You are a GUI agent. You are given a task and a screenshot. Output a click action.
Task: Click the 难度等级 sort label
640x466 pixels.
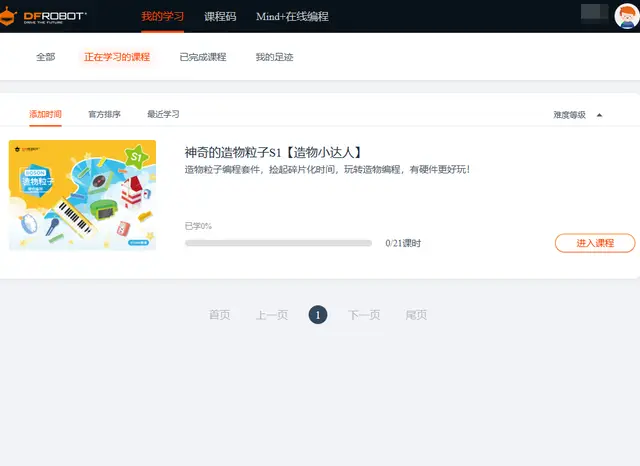(569, 115)
